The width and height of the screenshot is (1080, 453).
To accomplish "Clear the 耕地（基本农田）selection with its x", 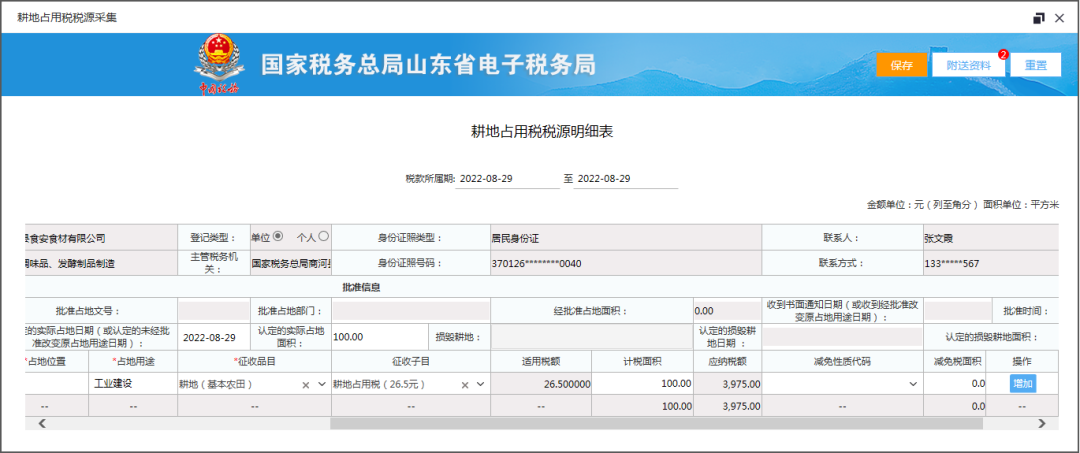I will click(x=306, y=385).
